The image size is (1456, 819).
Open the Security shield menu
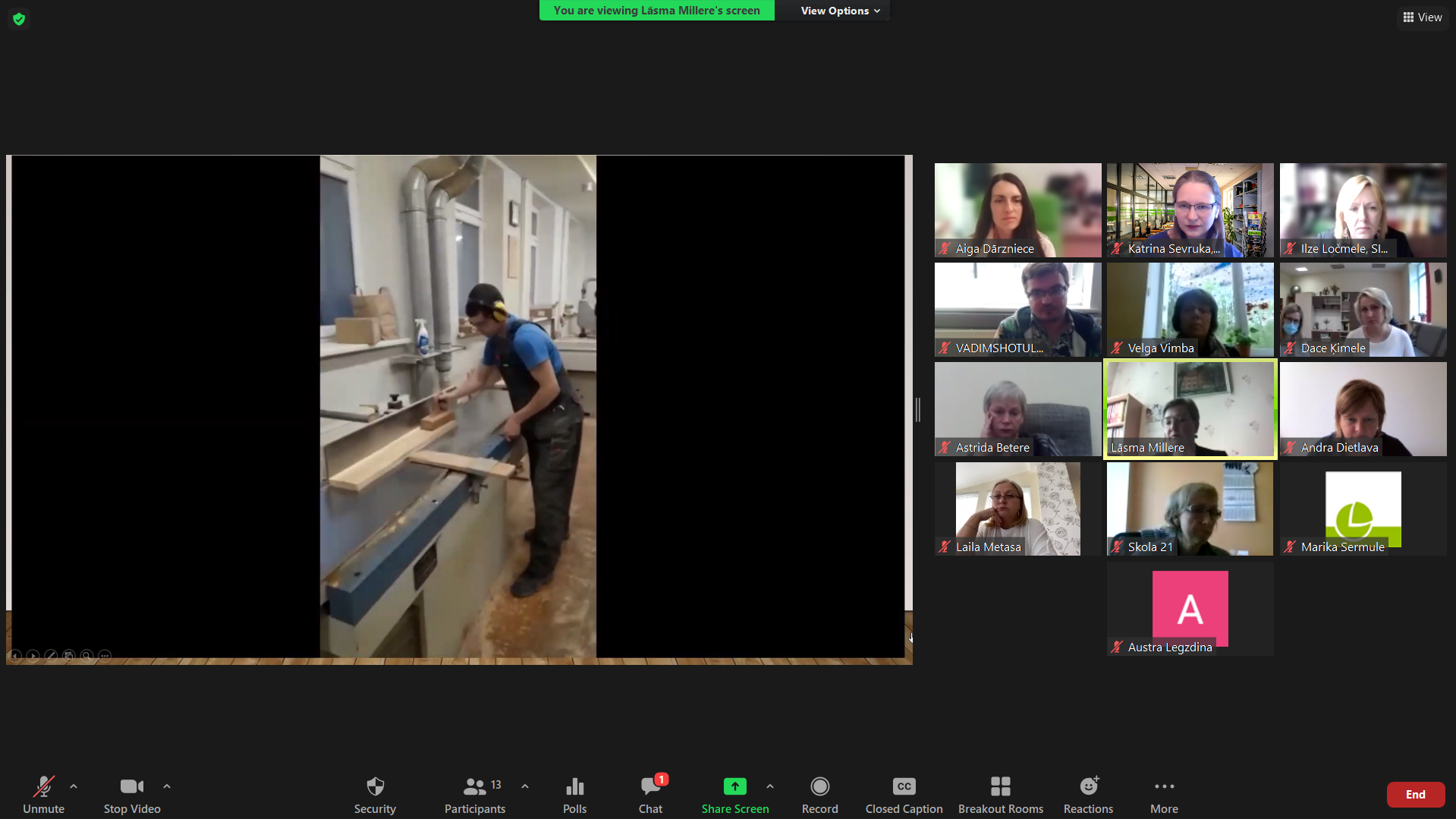tap(375, 794)
